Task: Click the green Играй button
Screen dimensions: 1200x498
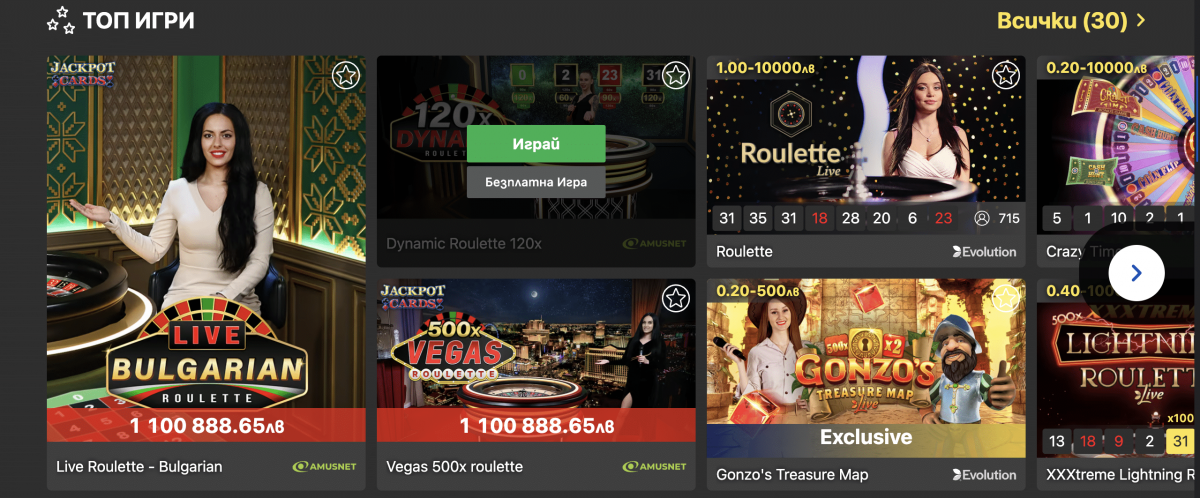Action: click(x=536, y=144)
